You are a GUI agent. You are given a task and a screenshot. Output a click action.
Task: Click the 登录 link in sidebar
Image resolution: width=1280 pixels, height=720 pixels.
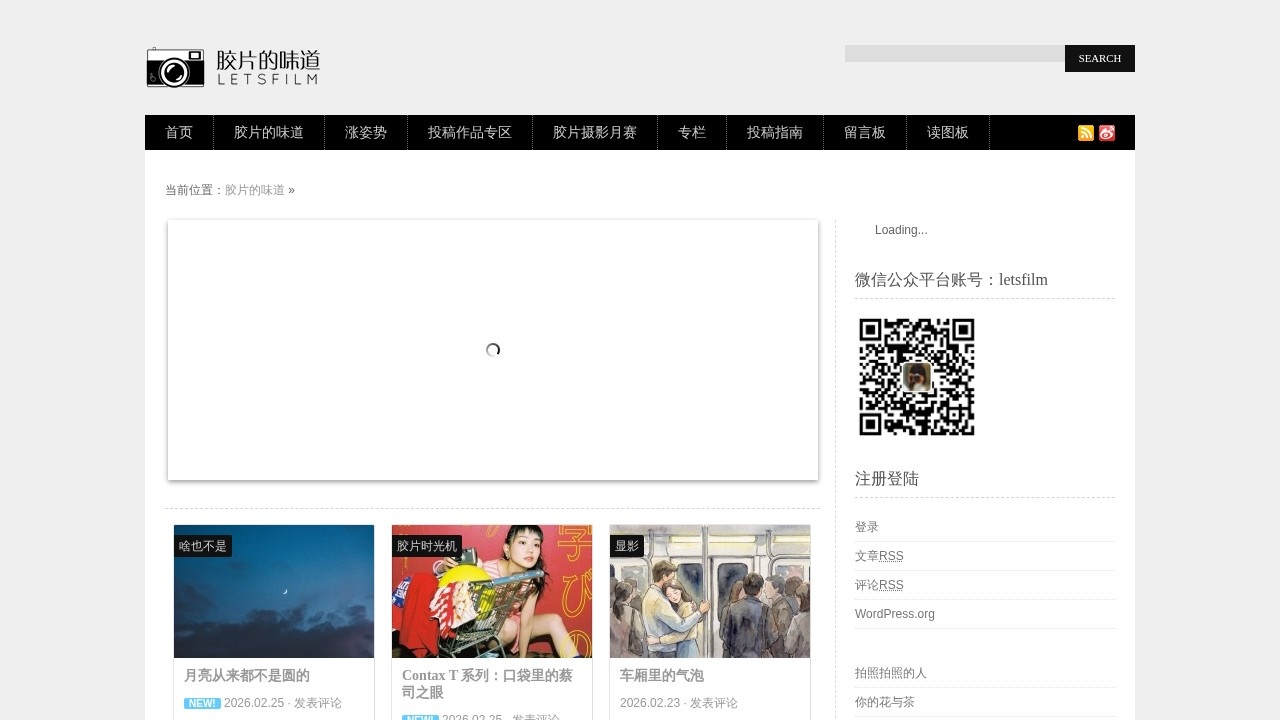867,527
